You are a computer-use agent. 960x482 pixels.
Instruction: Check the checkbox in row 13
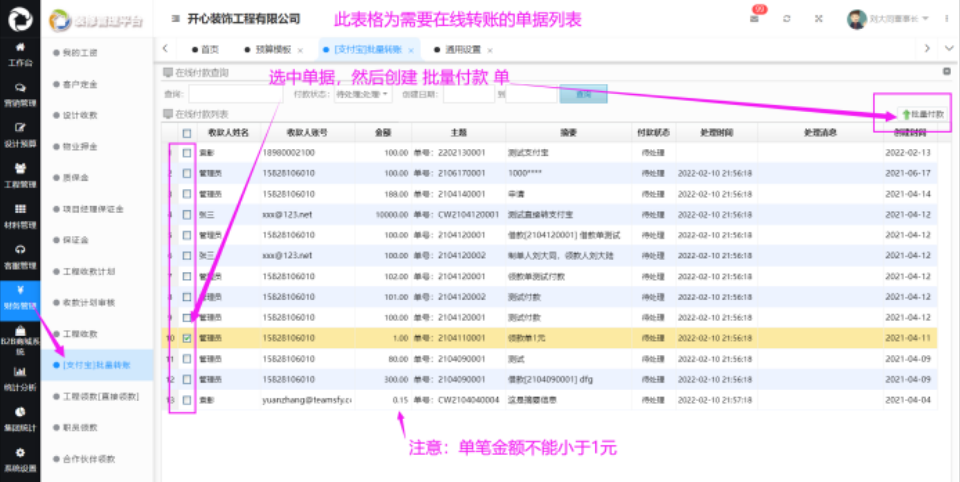(187, 400)
